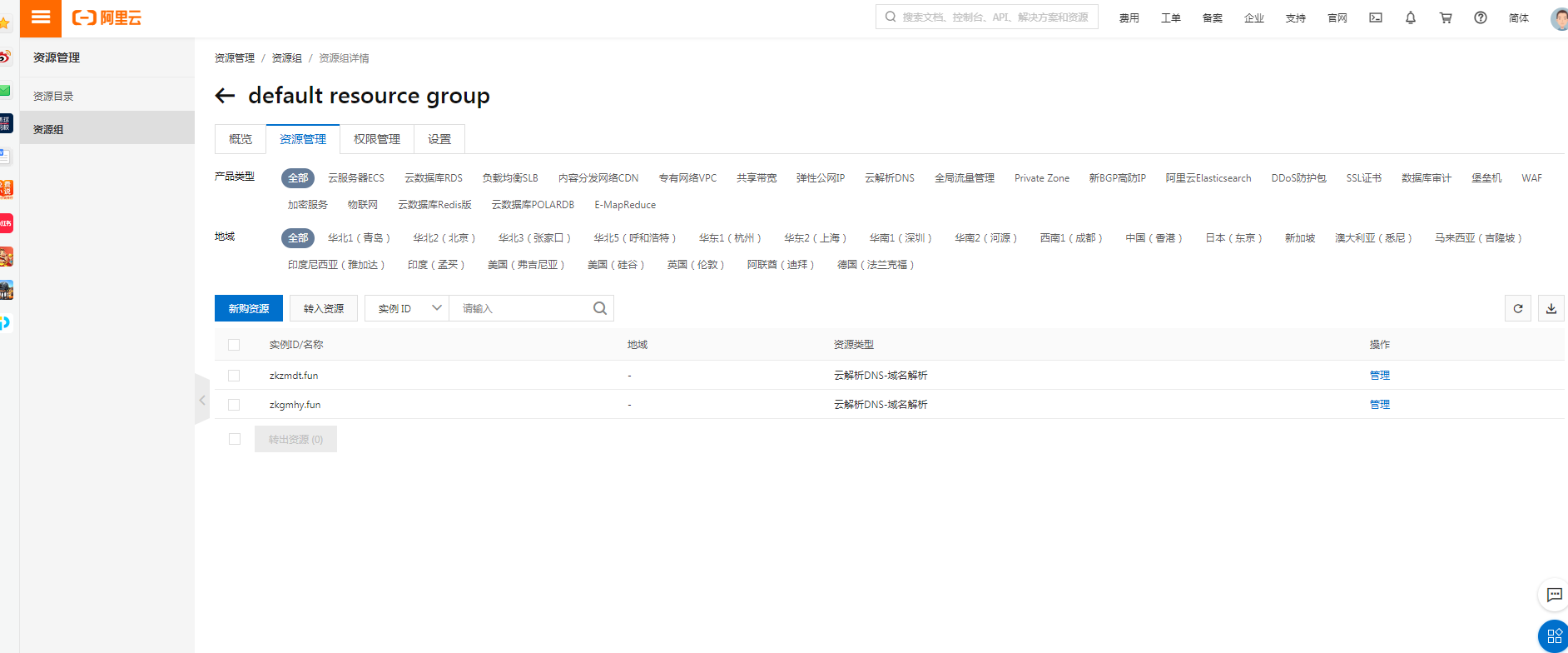Click the Weibo icon in left strip
The image size is (1568, 653).
point(5,57)
